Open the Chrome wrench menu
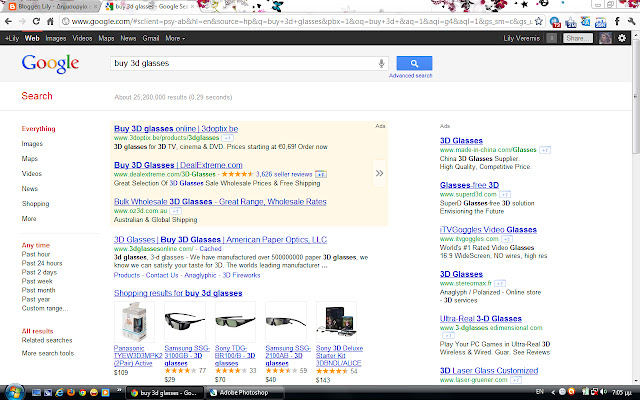 coord(631,21)
